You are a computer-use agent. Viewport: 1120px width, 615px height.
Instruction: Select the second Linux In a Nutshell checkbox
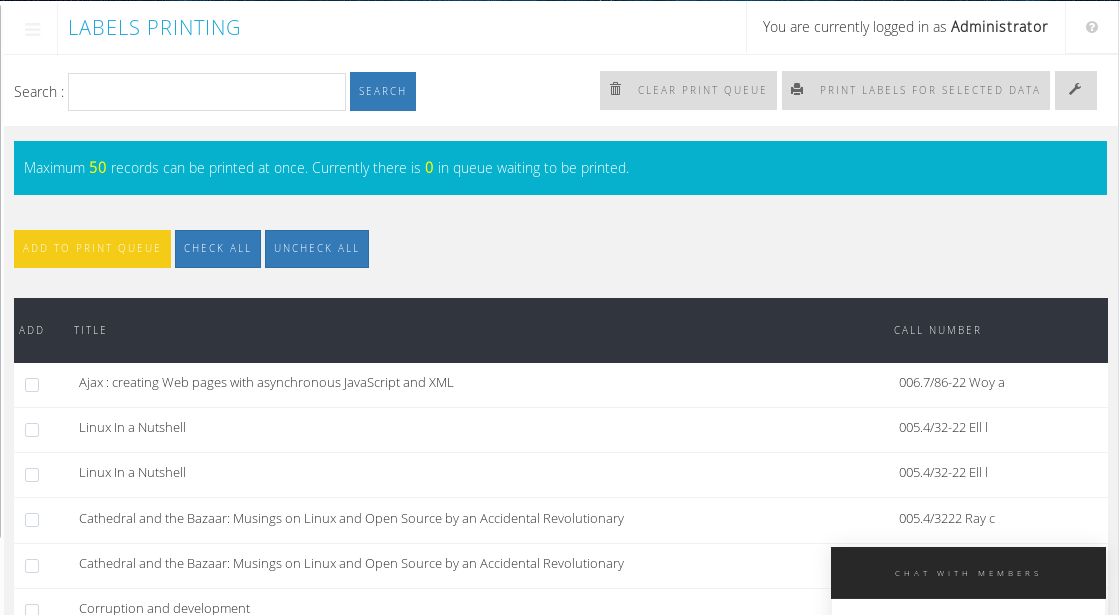[32, 475]
